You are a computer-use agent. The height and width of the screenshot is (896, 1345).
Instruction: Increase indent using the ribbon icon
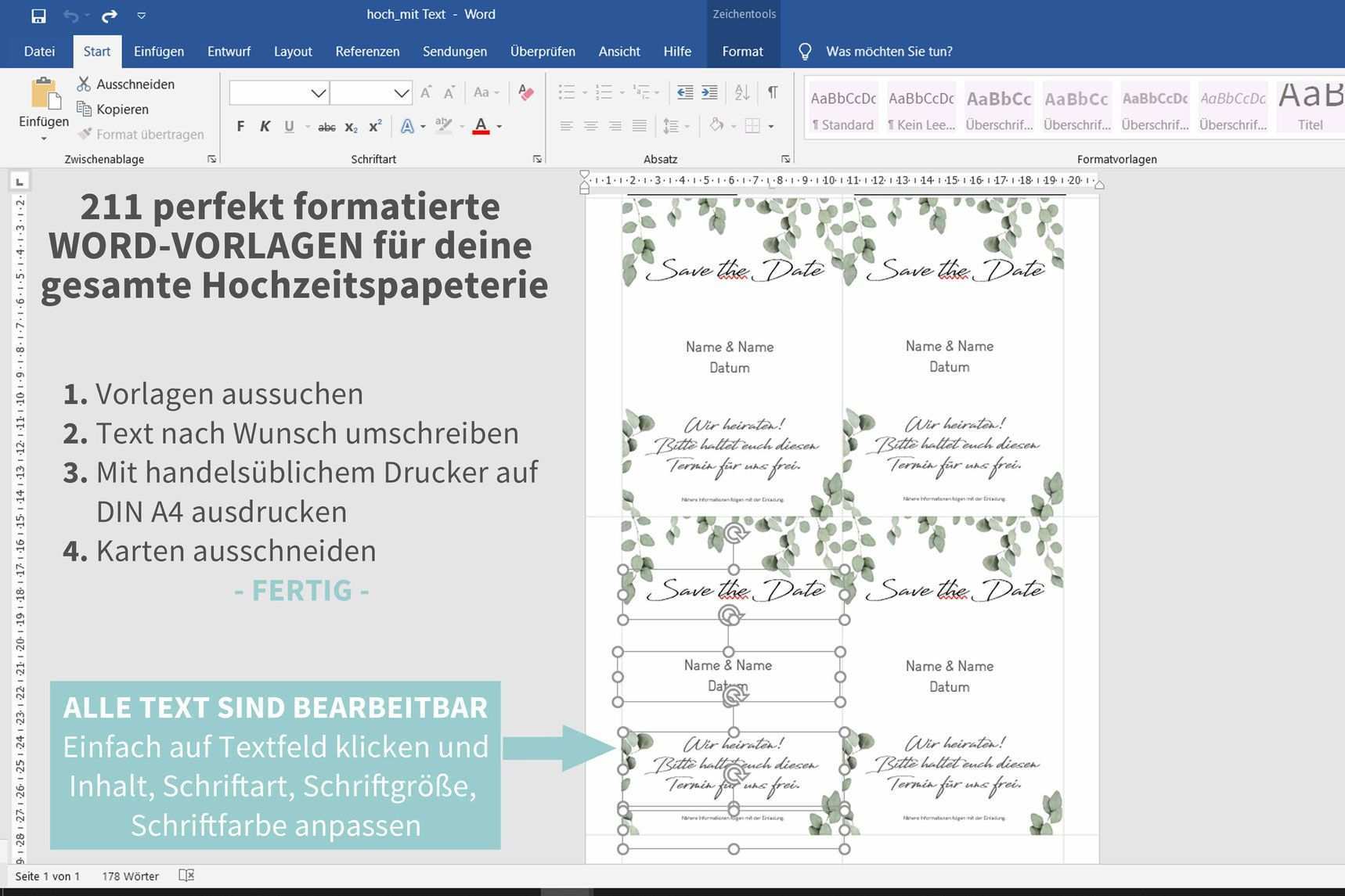709,93
